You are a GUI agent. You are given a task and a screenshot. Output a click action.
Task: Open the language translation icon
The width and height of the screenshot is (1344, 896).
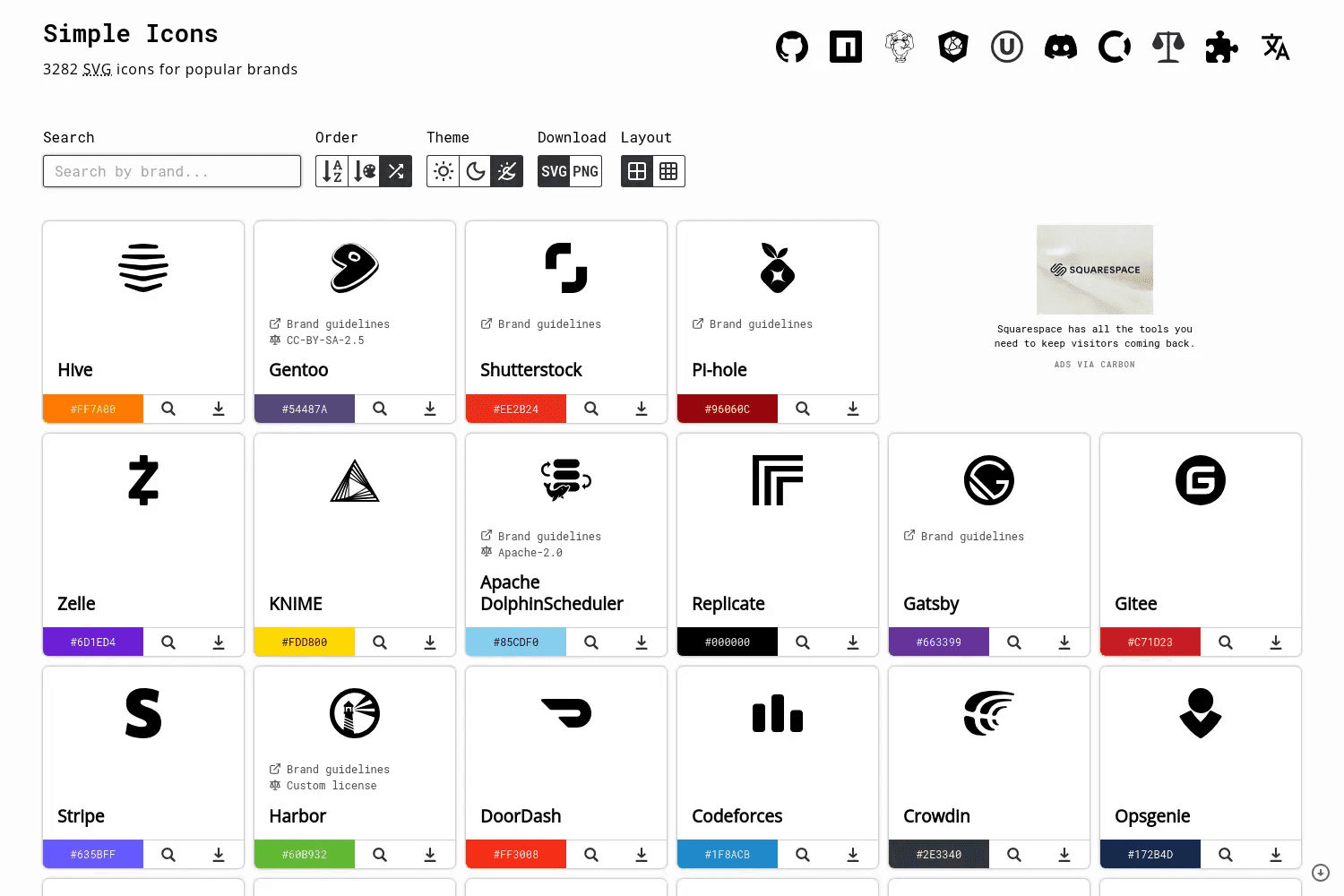tap(1276, 47)
